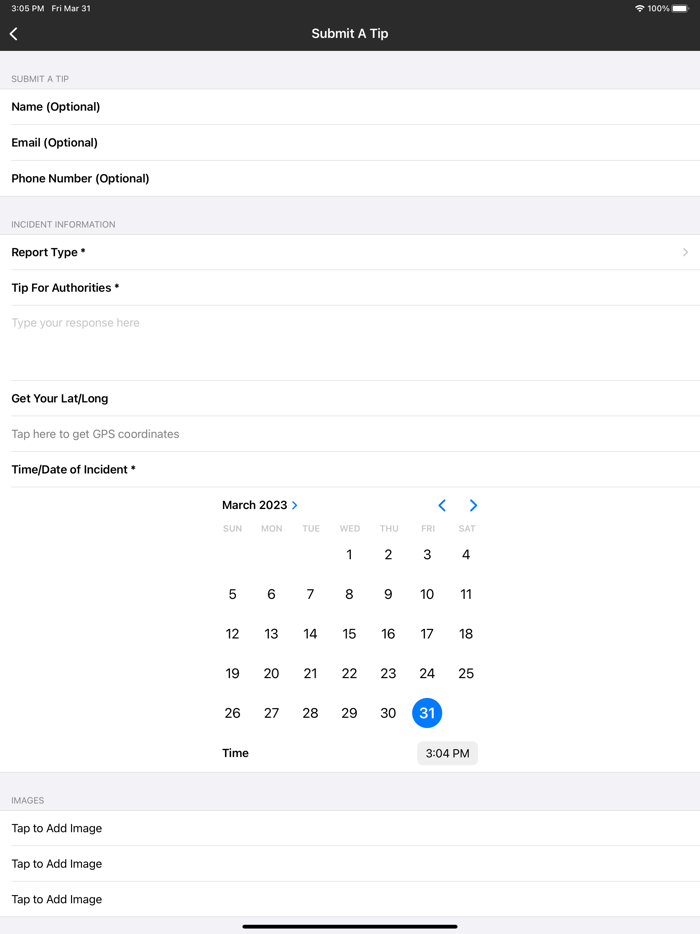The width and height of the screenshot is (700, 934).
Task: Select the highlighted date 31
Action: coord(427,713)
